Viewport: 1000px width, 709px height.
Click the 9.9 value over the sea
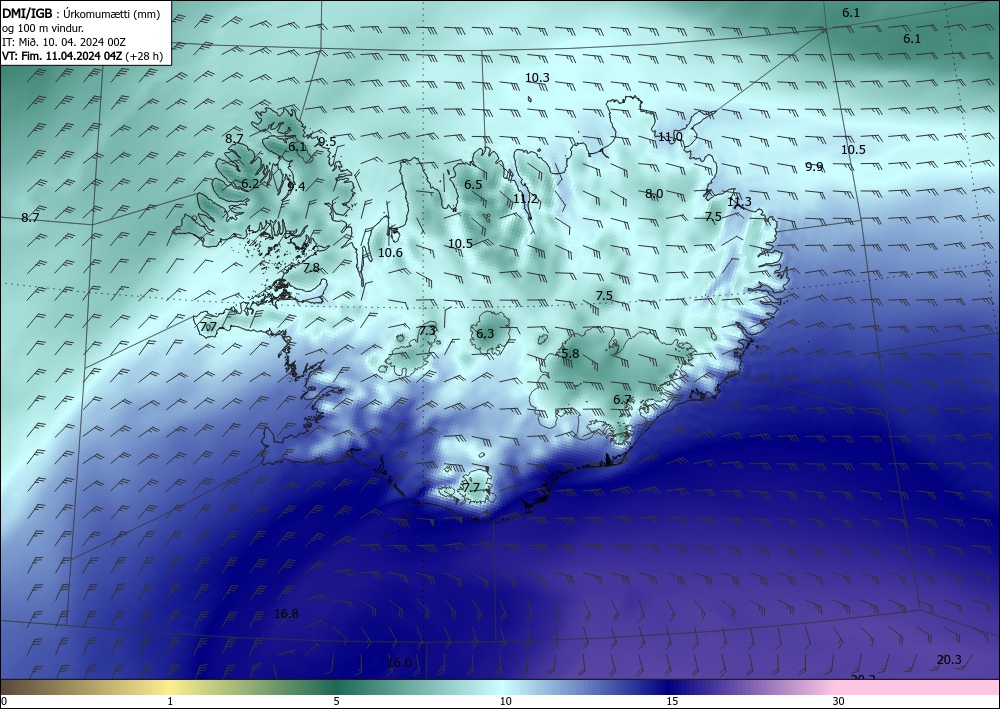point(814,166)
